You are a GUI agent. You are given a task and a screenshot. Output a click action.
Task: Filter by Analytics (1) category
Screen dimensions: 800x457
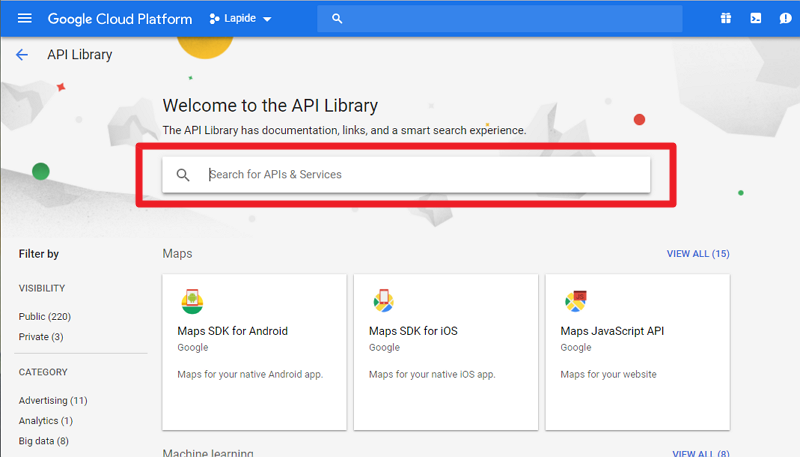click(46, 421)
